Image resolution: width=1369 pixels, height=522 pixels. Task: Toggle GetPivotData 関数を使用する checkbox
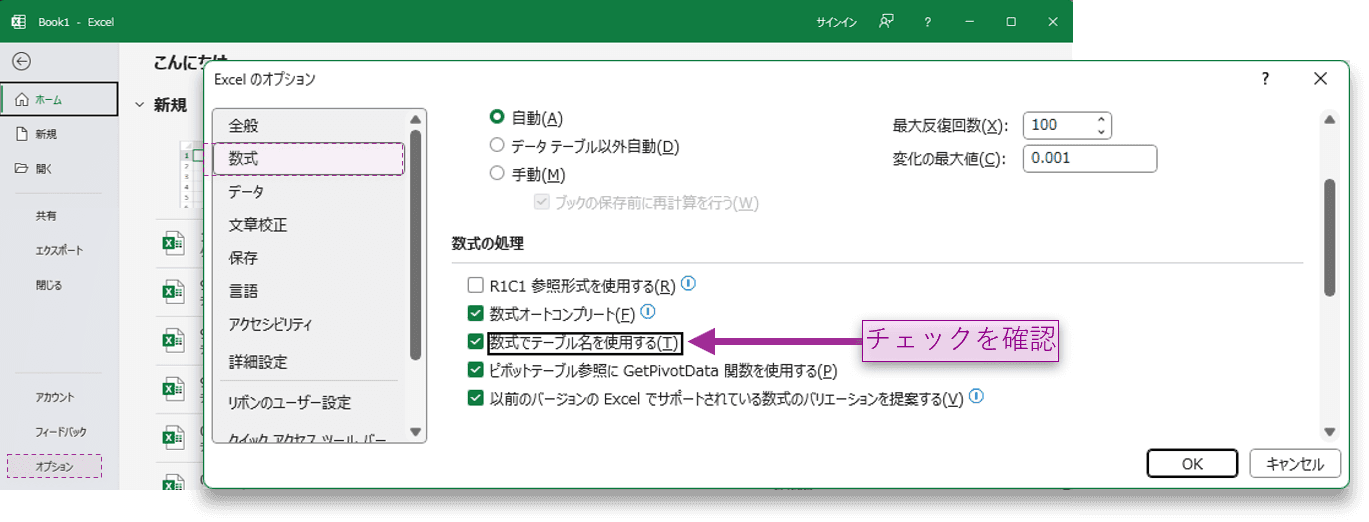[476, 370]
